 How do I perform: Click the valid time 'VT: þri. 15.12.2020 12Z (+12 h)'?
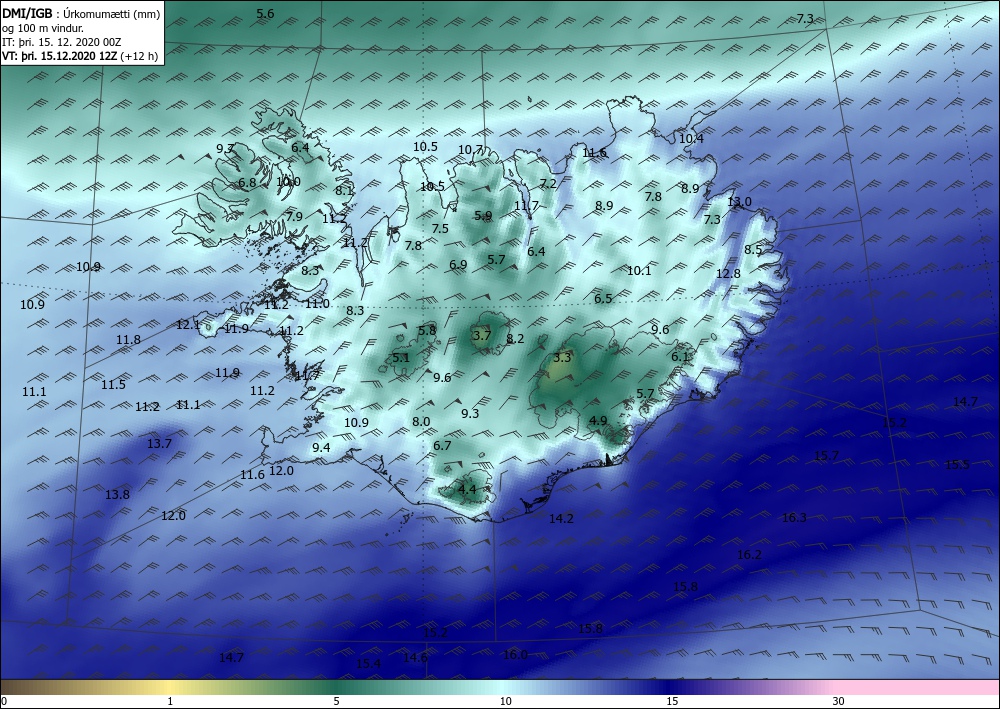point(80,55)
